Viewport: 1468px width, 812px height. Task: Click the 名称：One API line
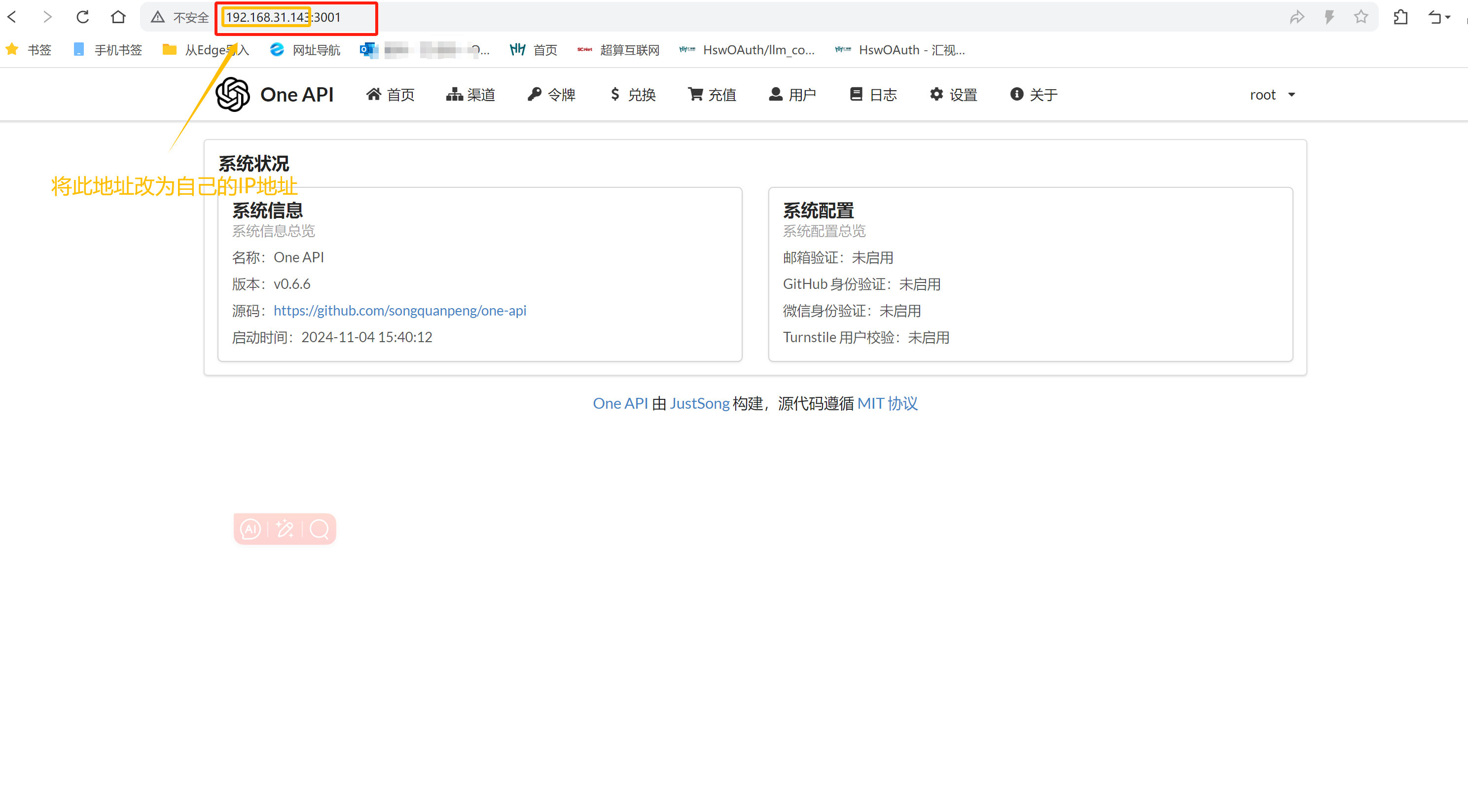tap(278, 257)
